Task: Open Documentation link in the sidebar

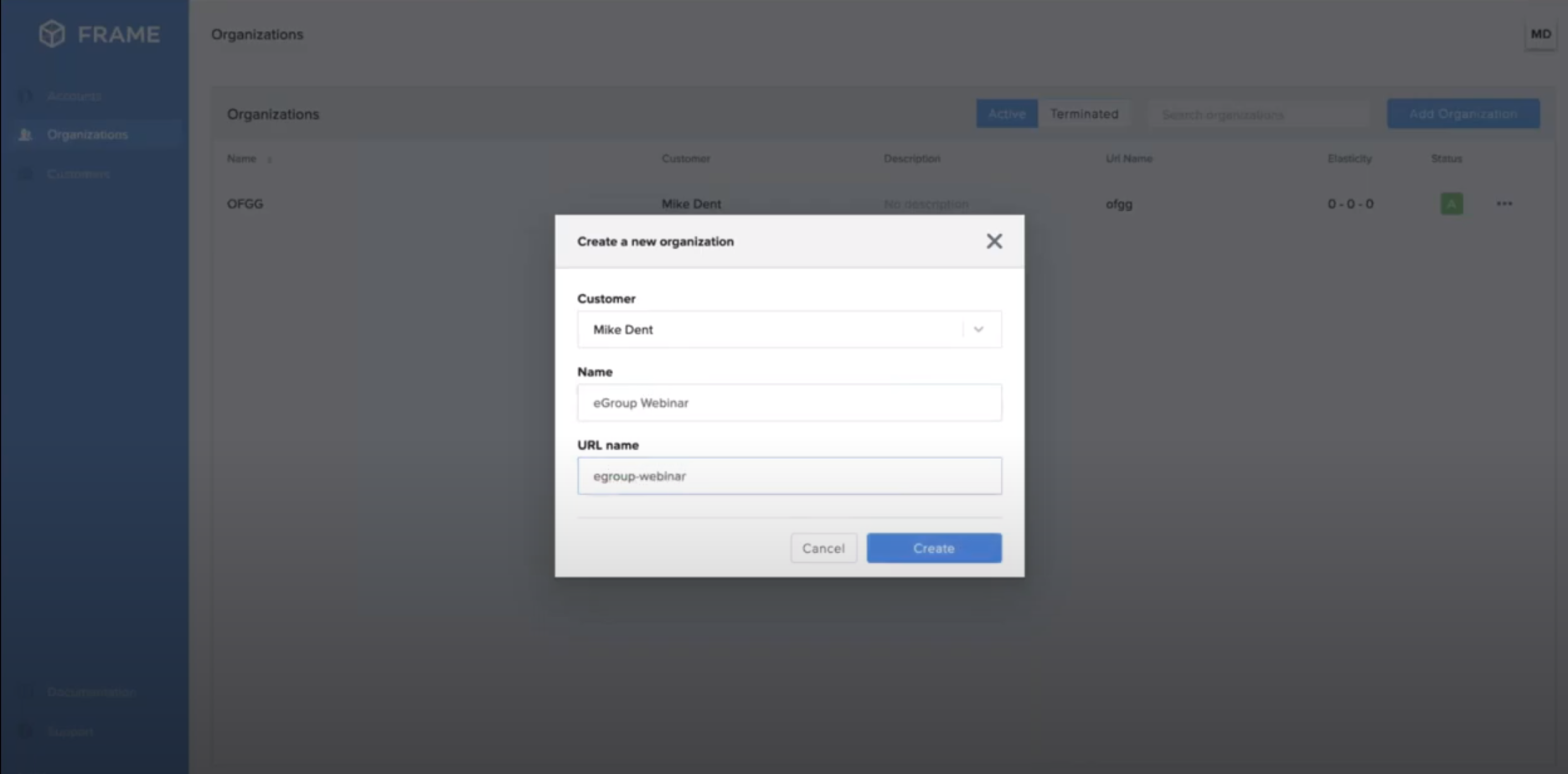Action: tap(91, 692)
